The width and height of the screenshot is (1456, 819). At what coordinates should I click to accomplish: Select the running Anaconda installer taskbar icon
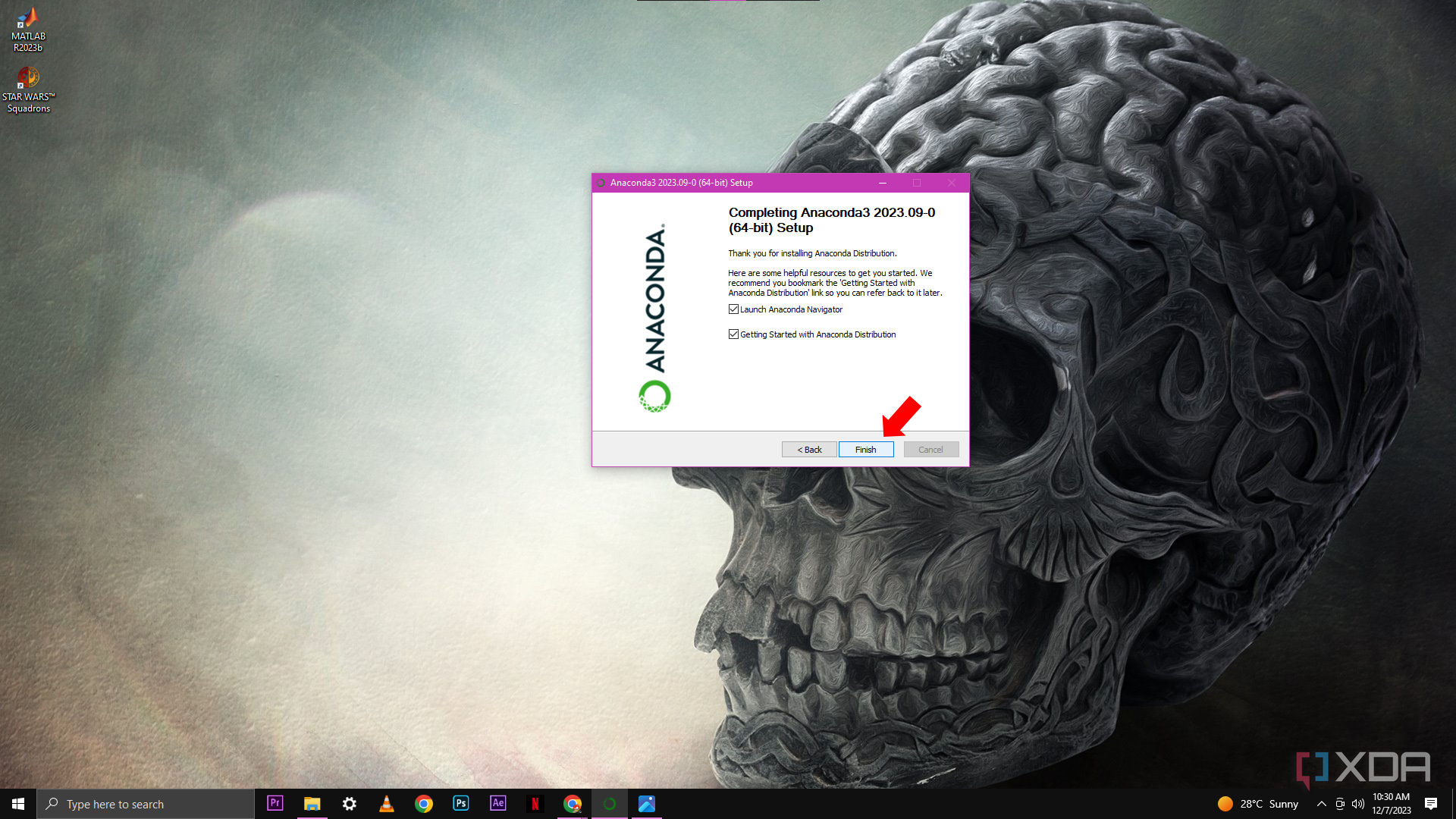pyautogui.click(x=610, y=803)
